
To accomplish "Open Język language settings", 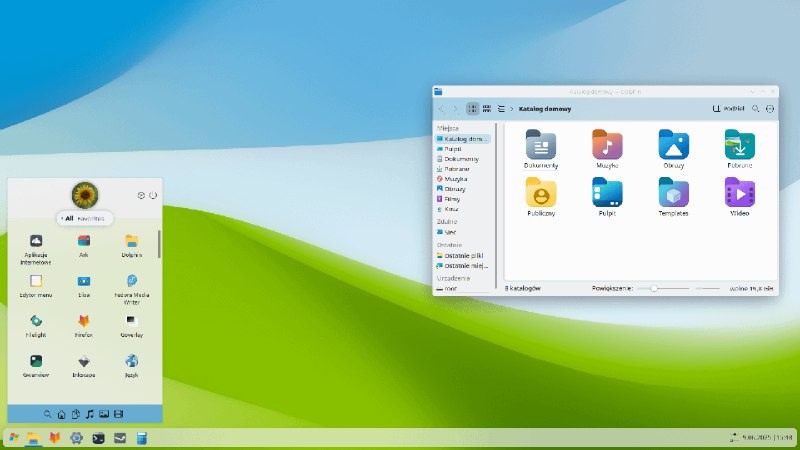I will [132, 366].
